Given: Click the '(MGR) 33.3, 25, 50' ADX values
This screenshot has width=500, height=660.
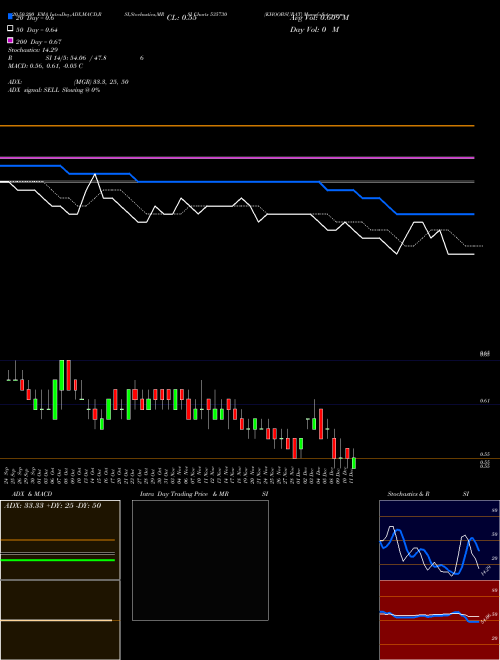Looking at the screenshot, I should [x=101, y=82].
